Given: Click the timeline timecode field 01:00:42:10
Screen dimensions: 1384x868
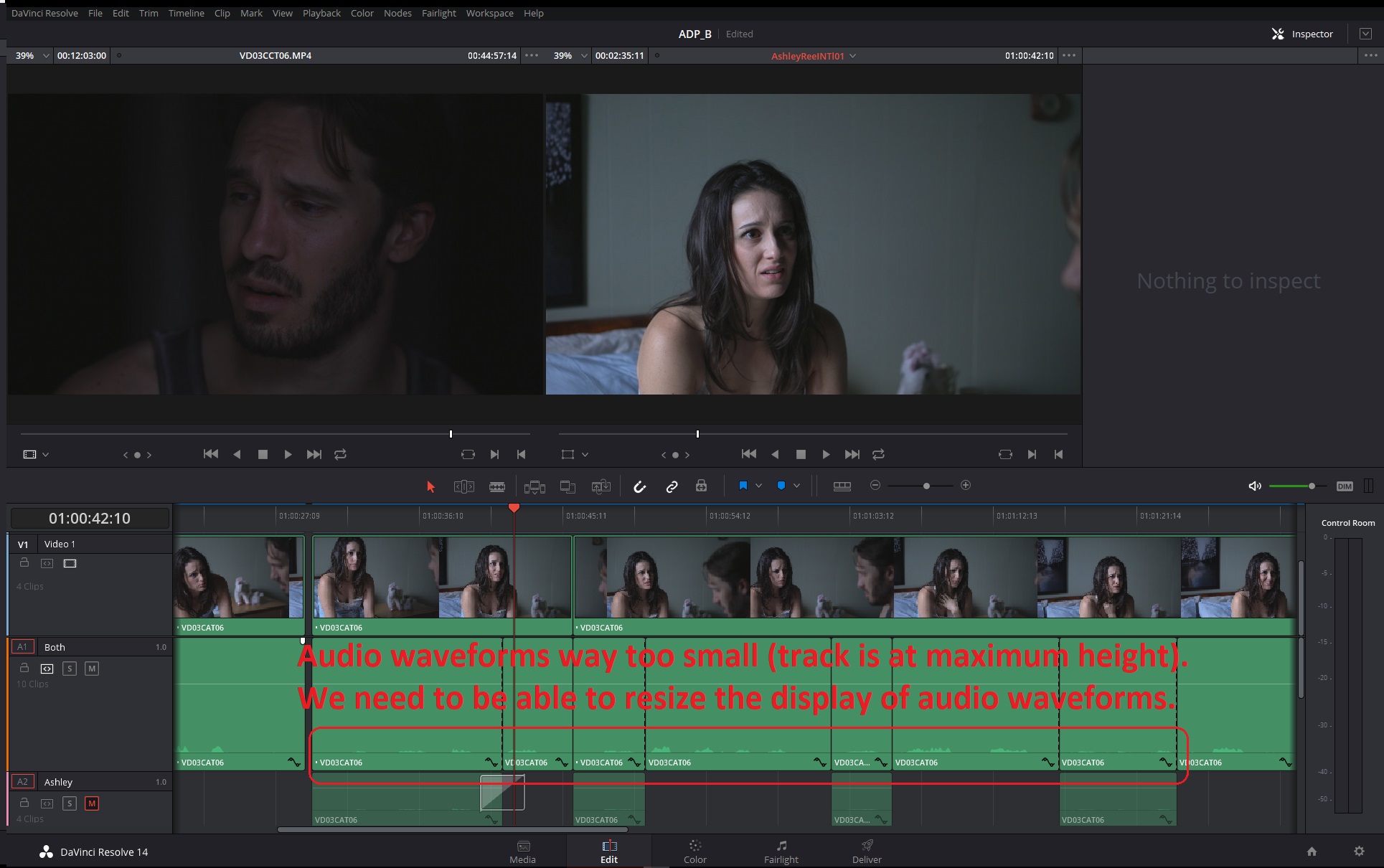Looking at the screenshot, I should coord(90,518).
